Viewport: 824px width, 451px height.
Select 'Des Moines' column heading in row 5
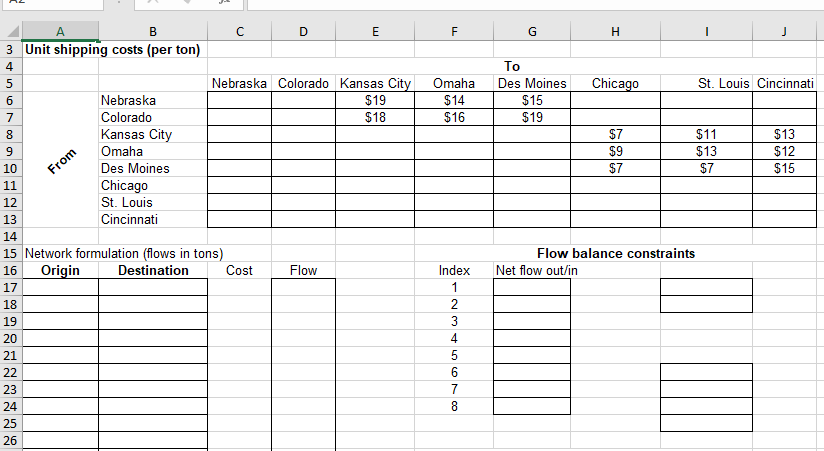532,84
